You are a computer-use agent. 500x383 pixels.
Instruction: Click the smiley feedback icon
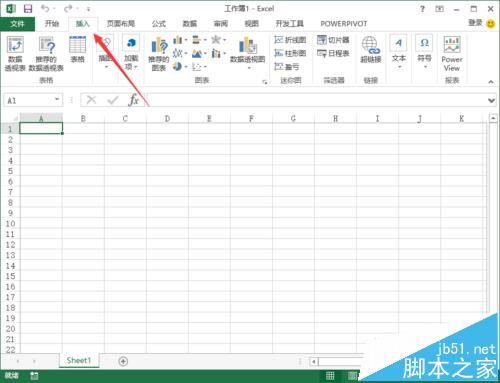pyautogui.click(x=491, y=24)
